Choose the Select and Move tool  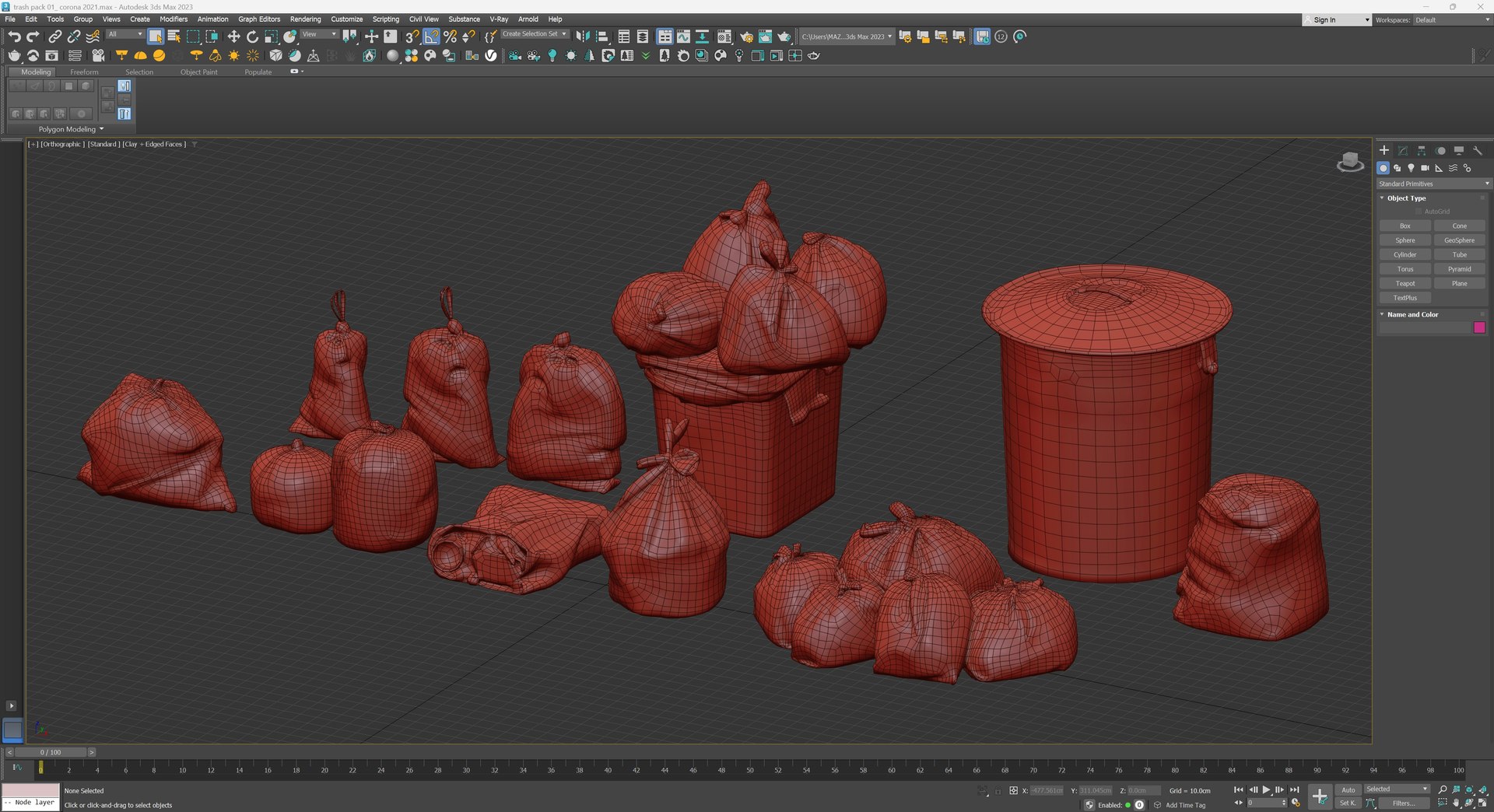click(x=233, y=37)
